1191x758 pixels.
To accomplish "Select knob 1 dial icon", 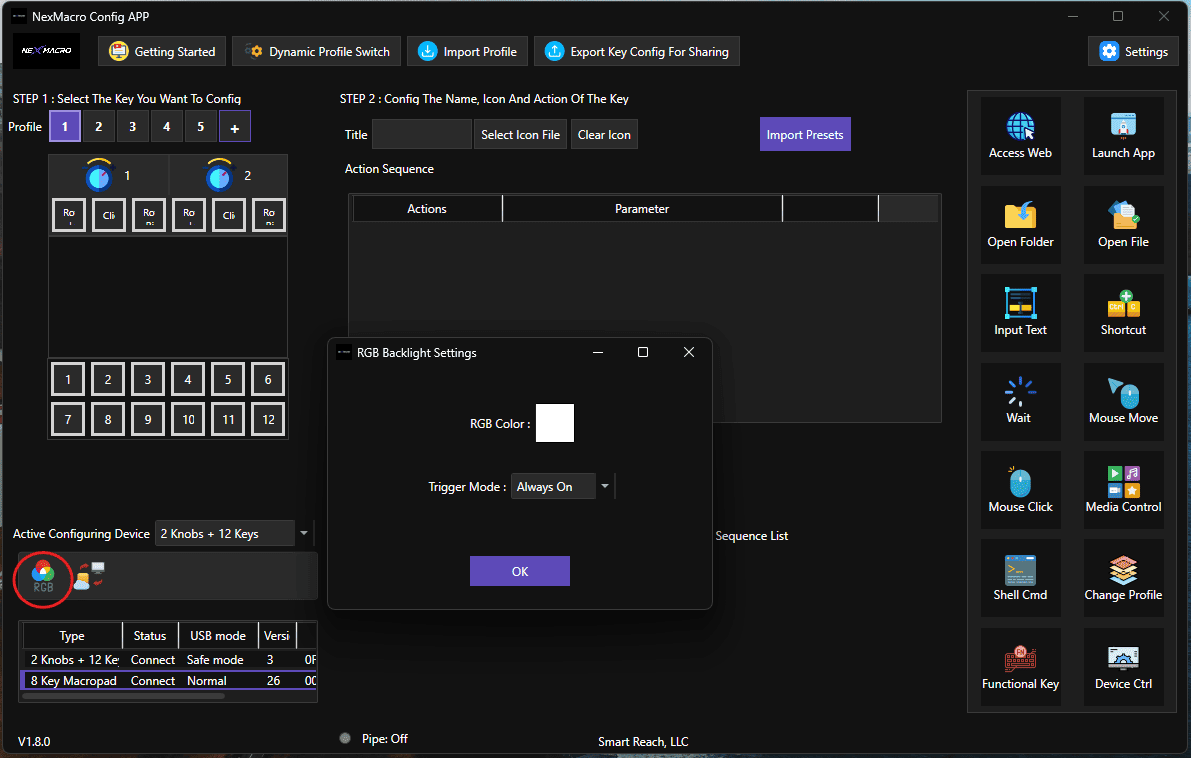I will click(x=99, y=175).
